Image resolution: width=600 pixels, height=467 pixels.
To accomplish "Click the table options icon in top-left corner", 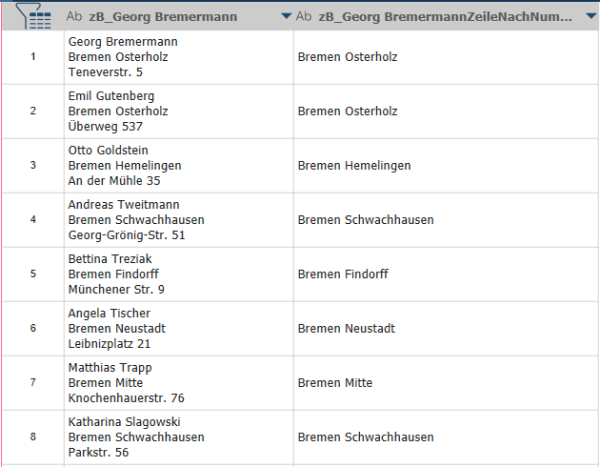I will 33,16.
